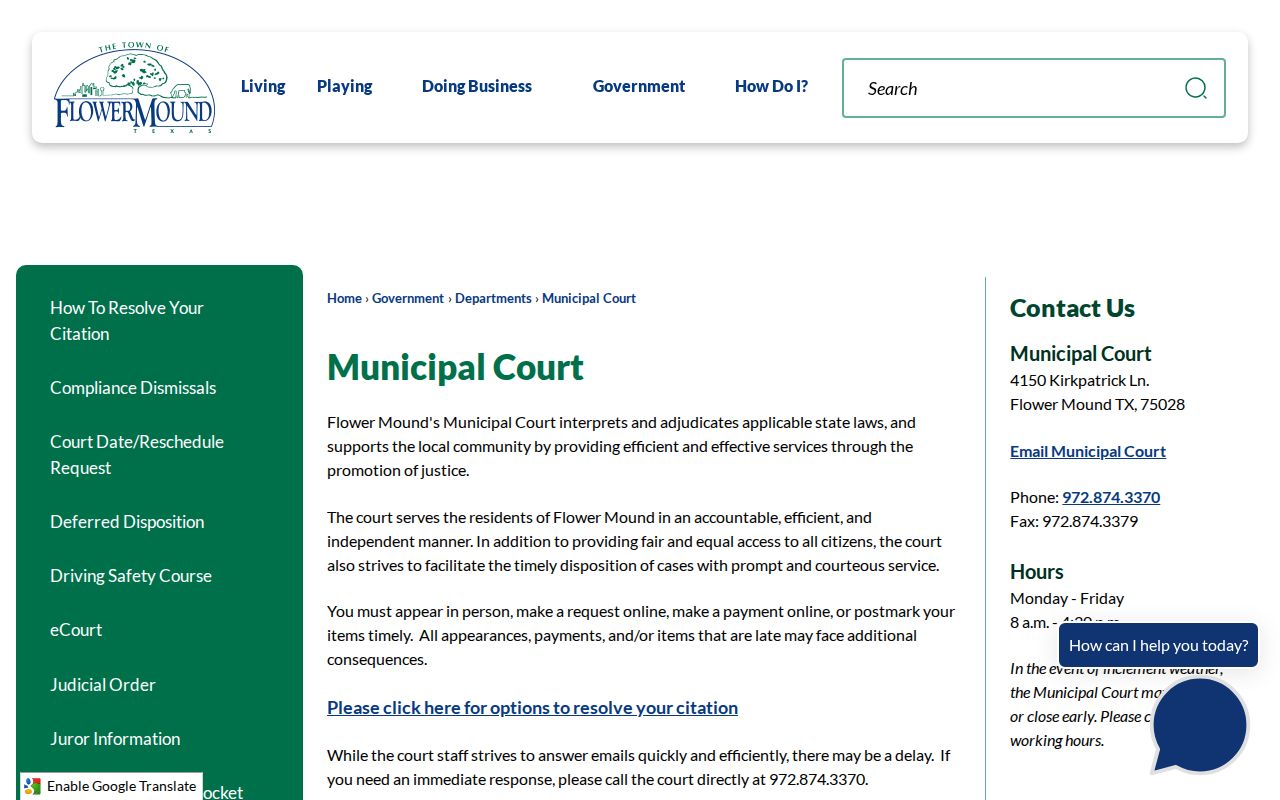Click the Google Translate icon

point(32,786)
